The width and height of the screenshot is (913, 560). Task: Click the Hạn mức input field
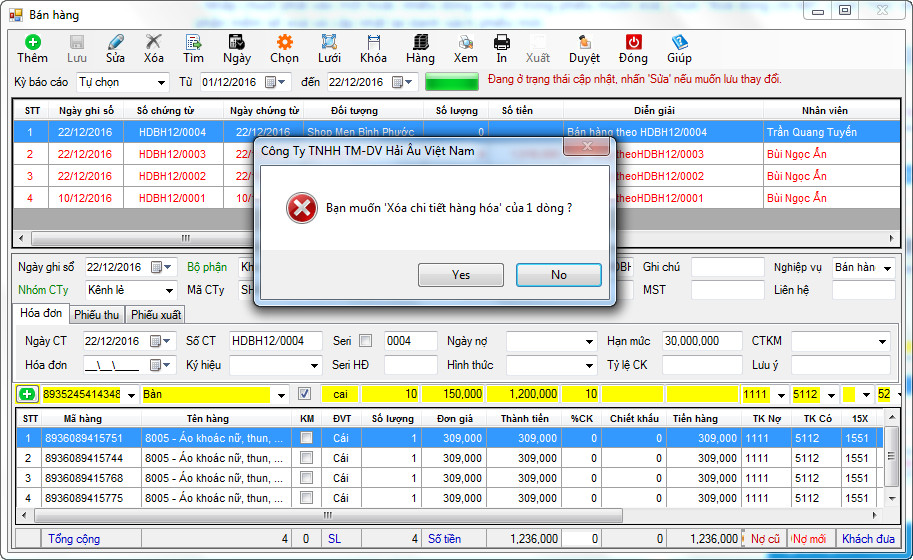[x=702, y=341]
